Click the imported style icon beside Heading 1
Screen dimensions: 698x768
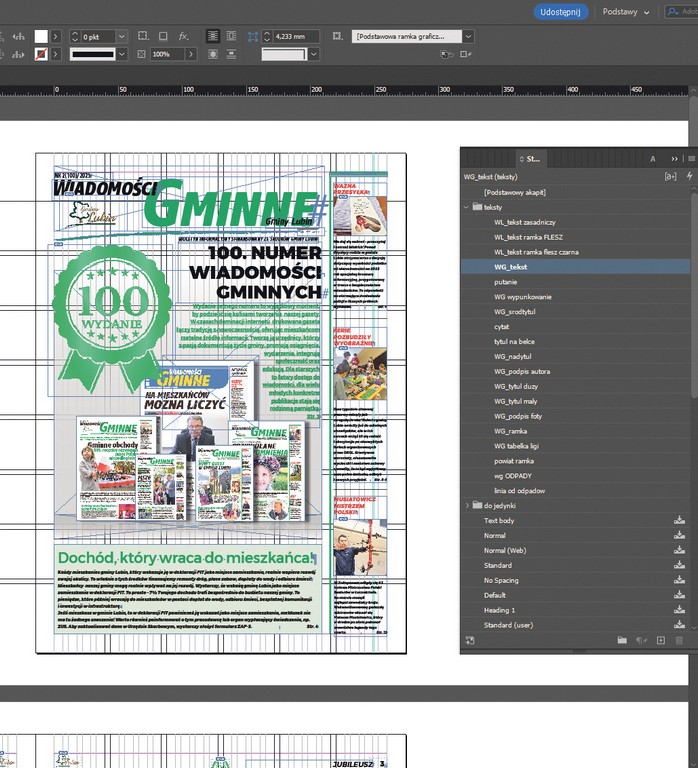(x=680, y=610)
